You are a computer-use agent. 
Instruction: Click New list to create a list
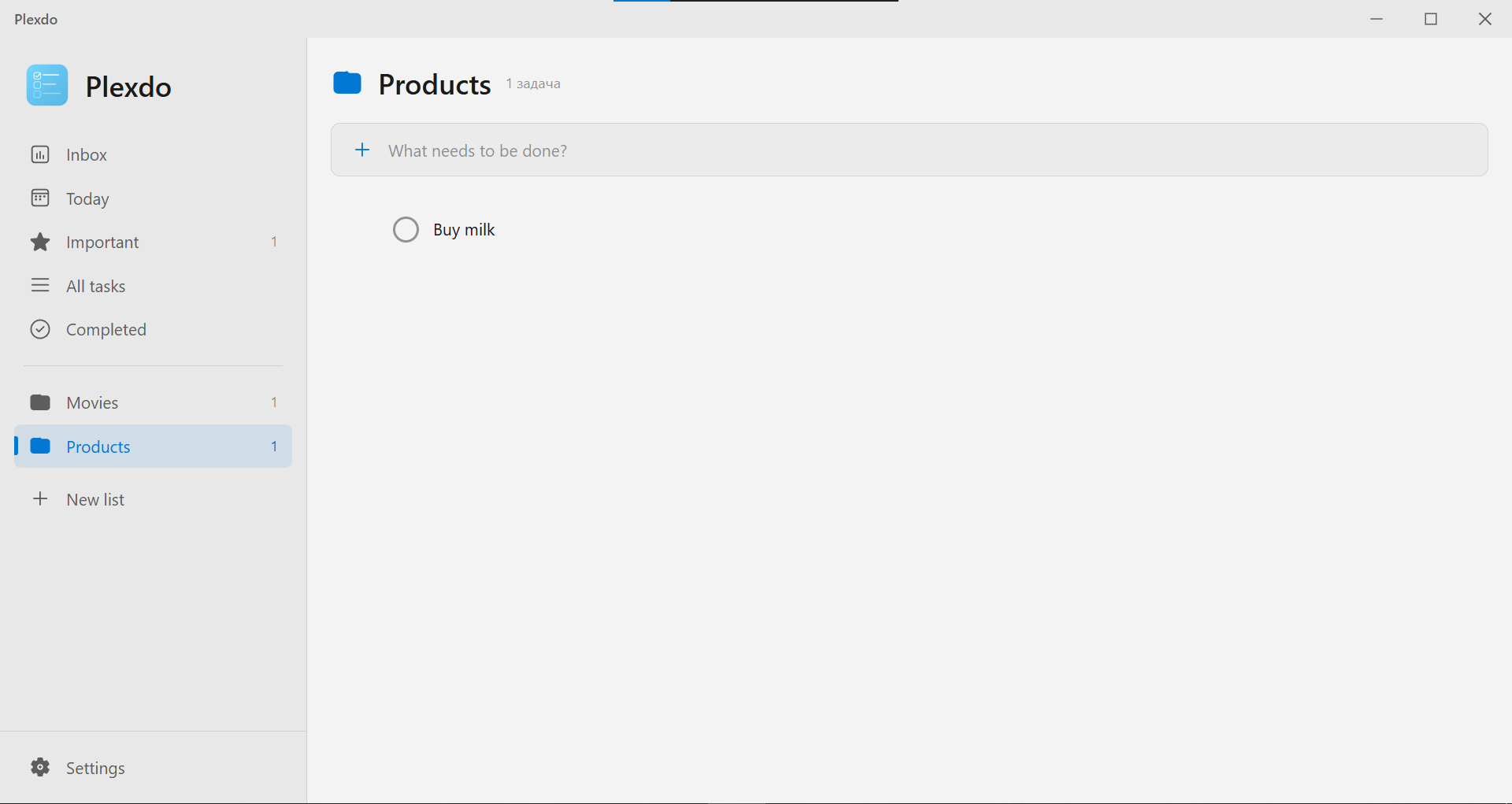[x=95, y=498]
